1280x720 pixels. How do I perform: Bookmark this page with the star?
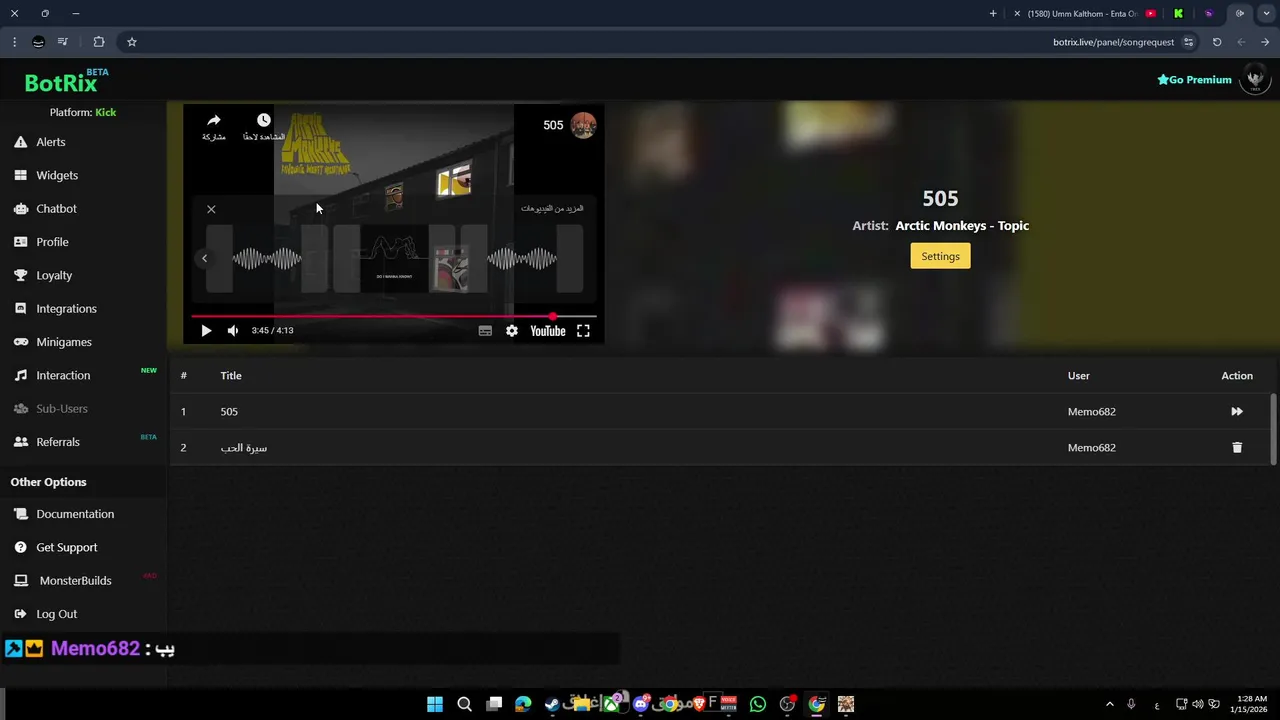[131, 42]
